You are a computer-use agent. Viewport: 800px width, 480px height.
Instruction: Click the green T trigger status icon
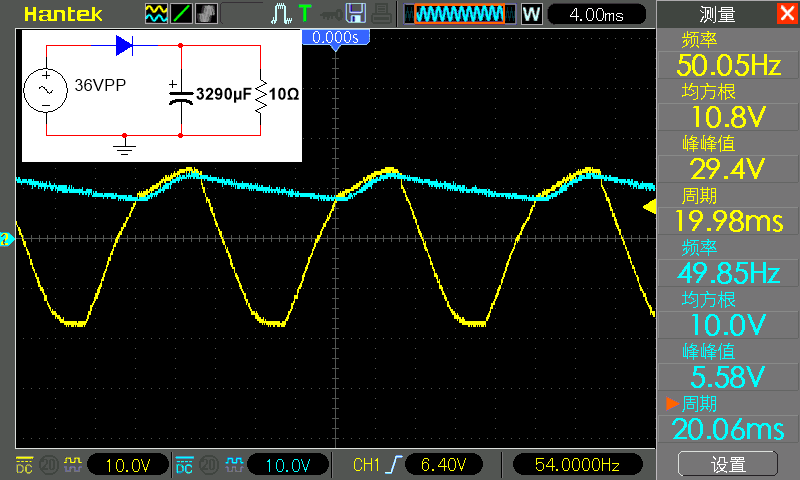304,14
